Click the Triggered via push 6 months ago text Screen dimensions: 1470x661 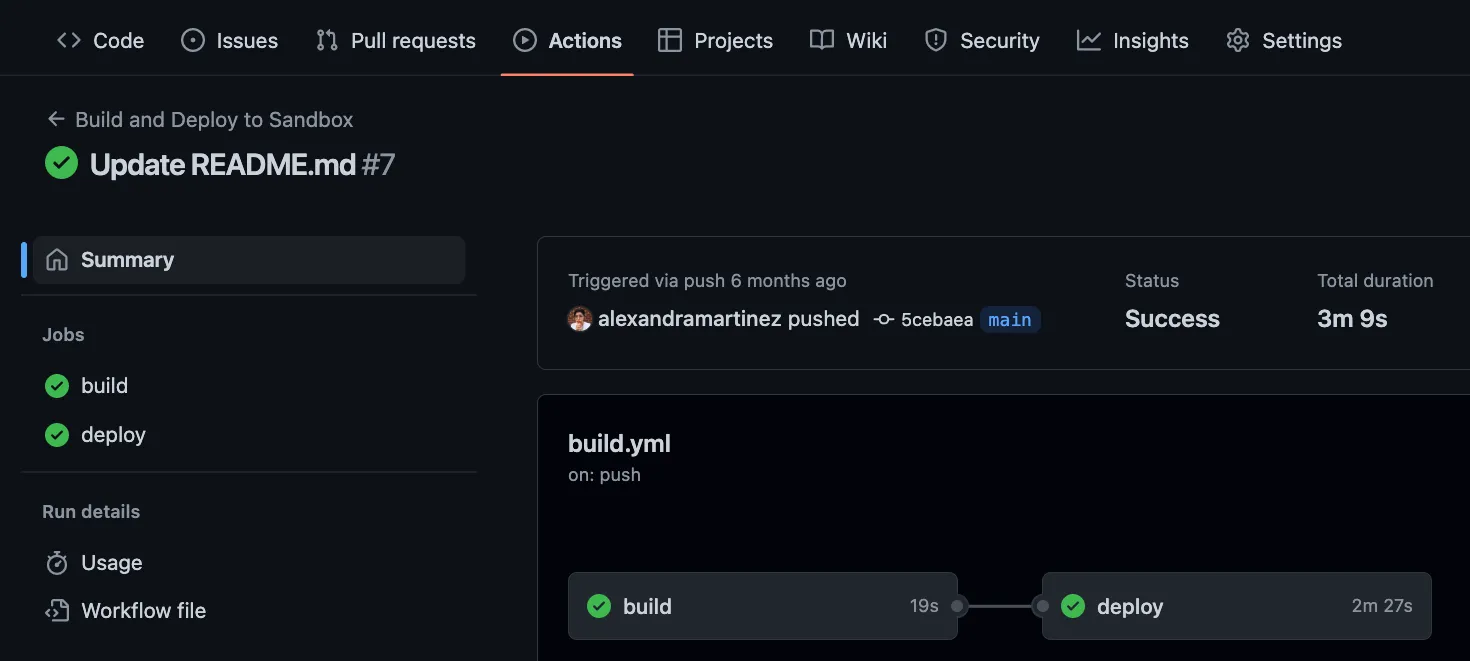pos(707,281)
